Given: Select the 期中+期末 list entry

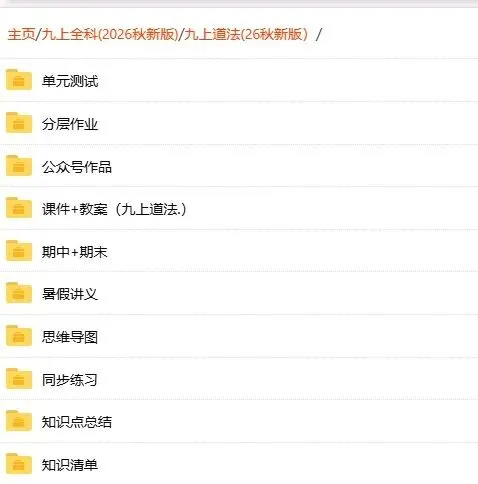Looking at the screenshot, I should click(75, 252).
